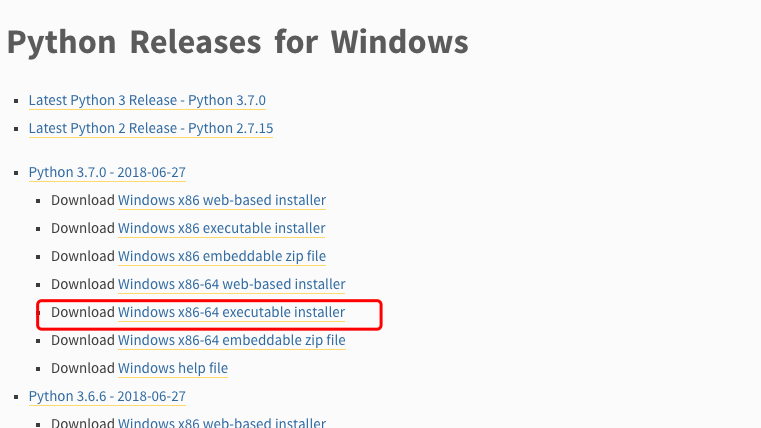This screenshot has height=428, width=761.
Task: Click the Windows x86 embeddable zip file link
Action: click(222, 257)
